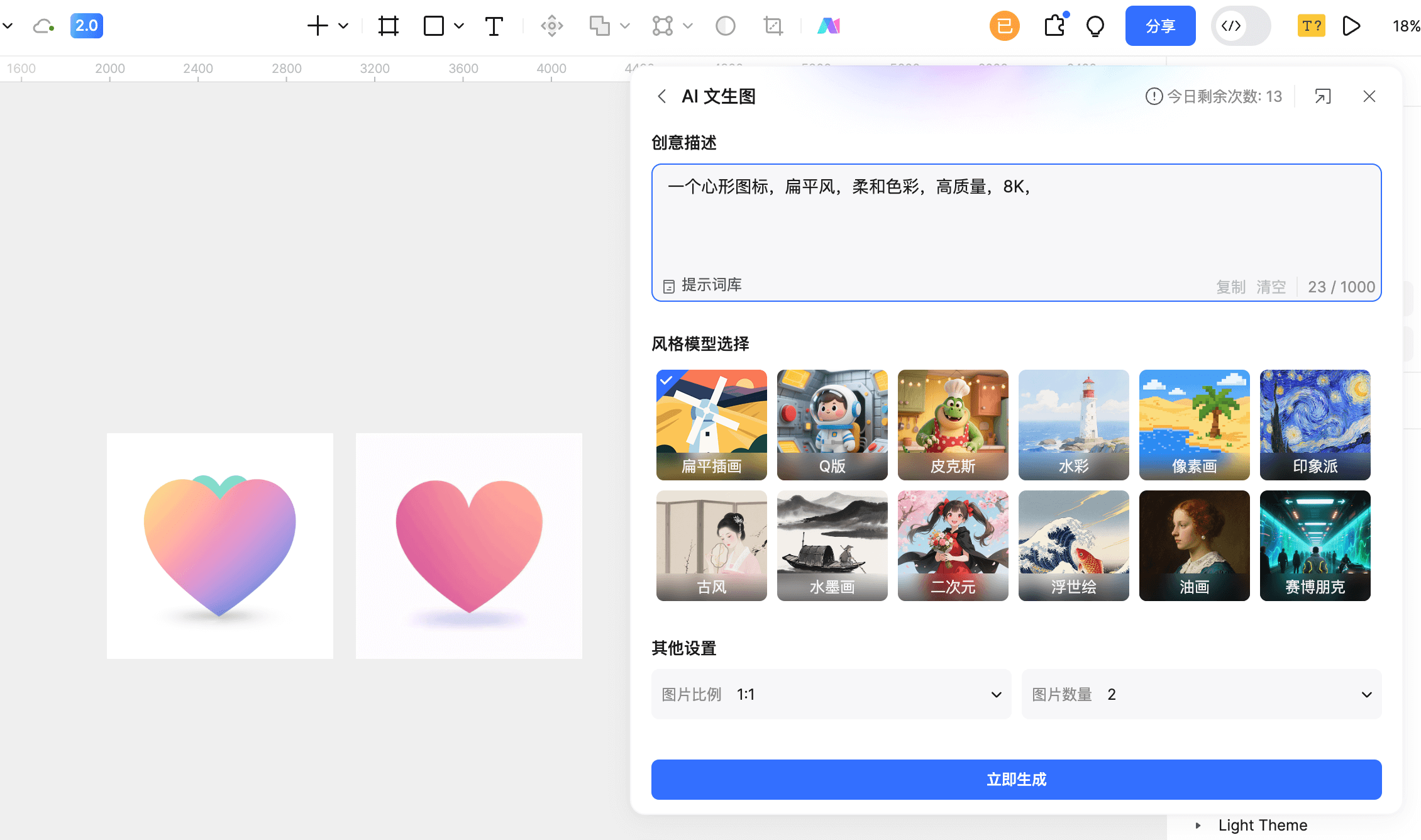
Task: Select the Move tool in the toolbar
Action: click(551, 26)
